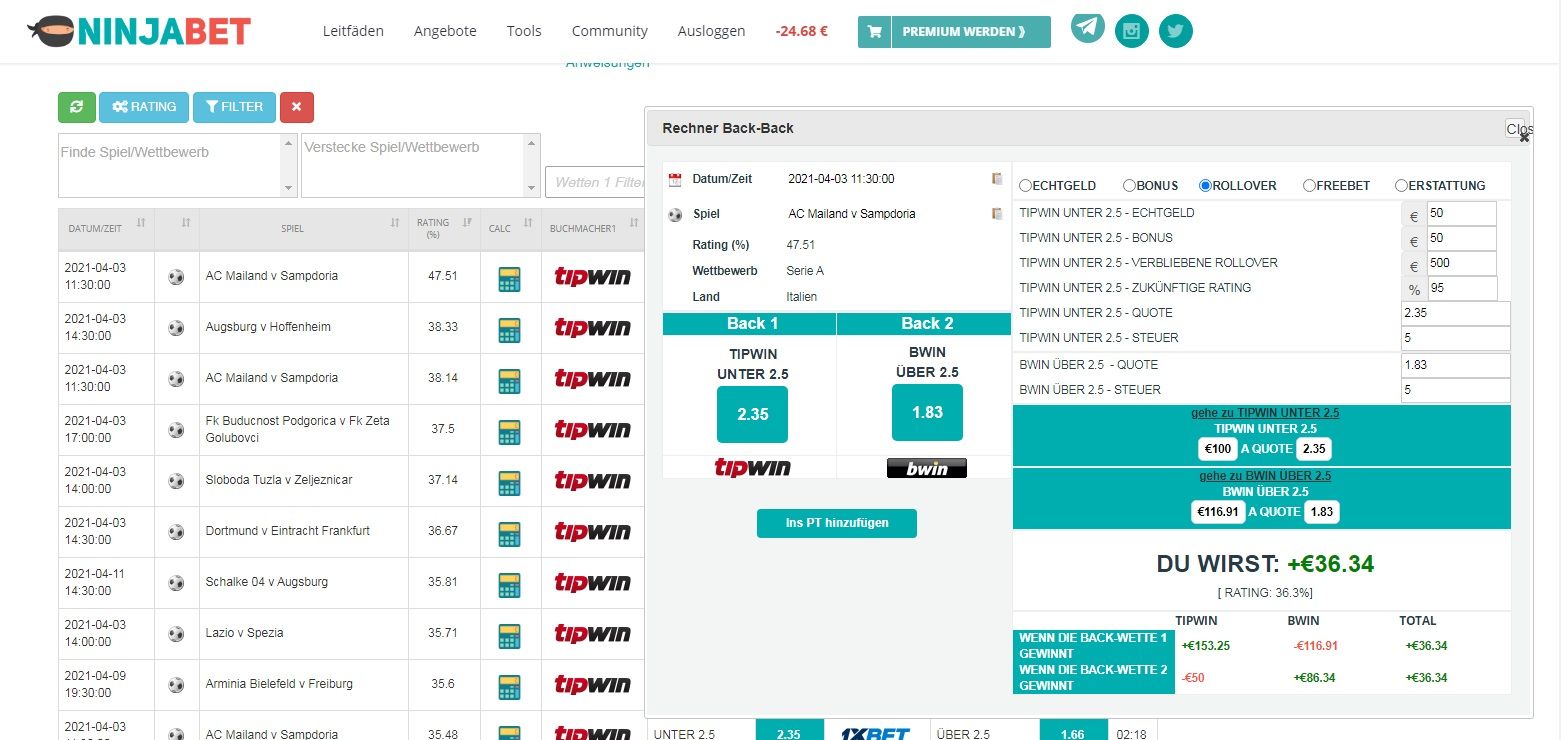Click Ins PT hinzufügen button
Image resolution: width=1561 pixels, height=740 pixels.
(x=837, y=523)
